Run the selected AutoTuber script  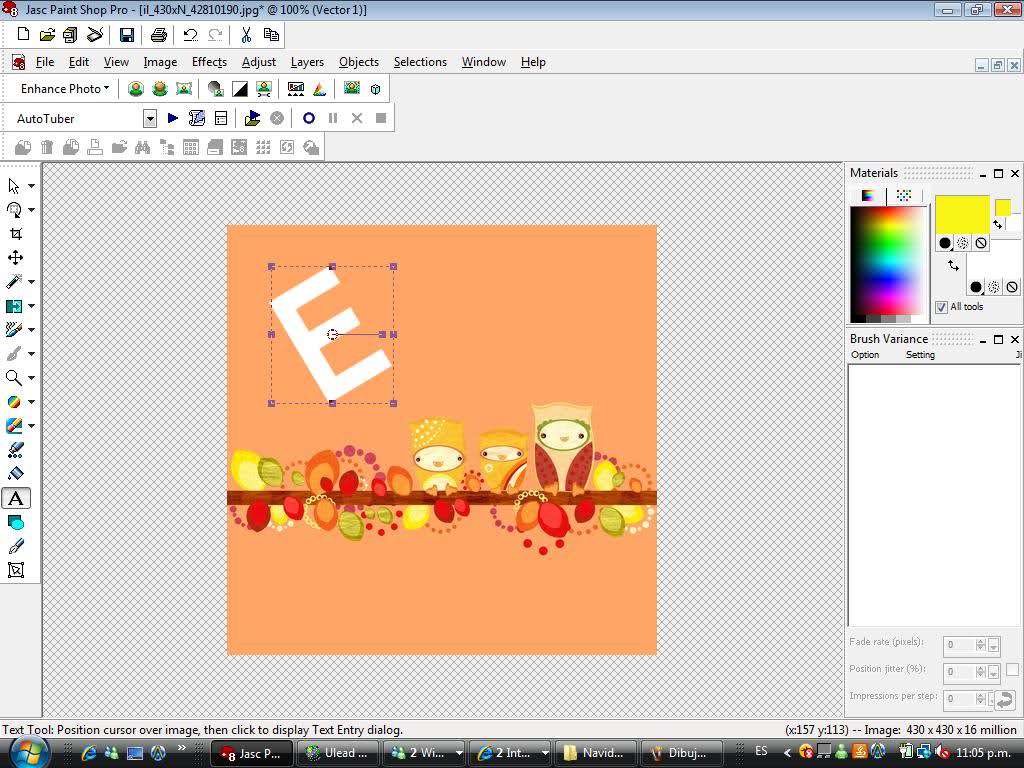click(172, 118)
